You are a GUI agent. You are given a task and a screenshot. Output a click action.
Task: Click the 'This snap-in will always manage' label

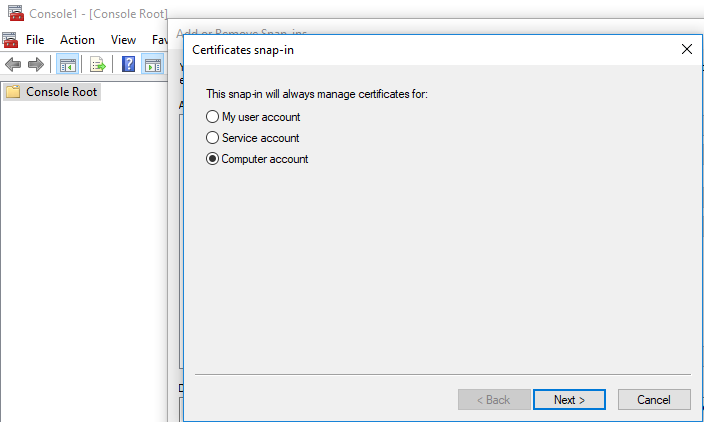317,94
